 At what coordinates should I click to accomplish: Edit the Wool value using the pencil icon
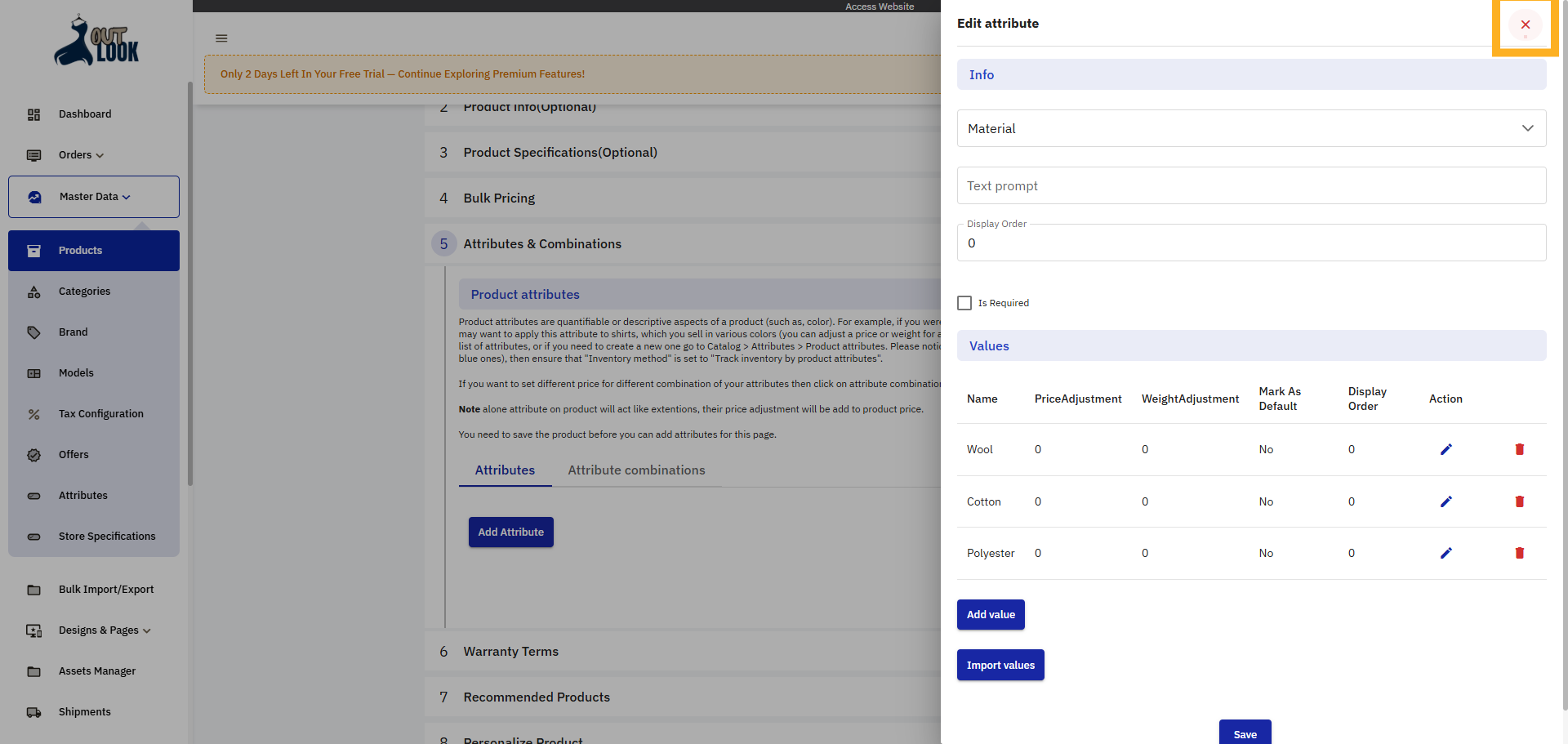(1445, 449)
